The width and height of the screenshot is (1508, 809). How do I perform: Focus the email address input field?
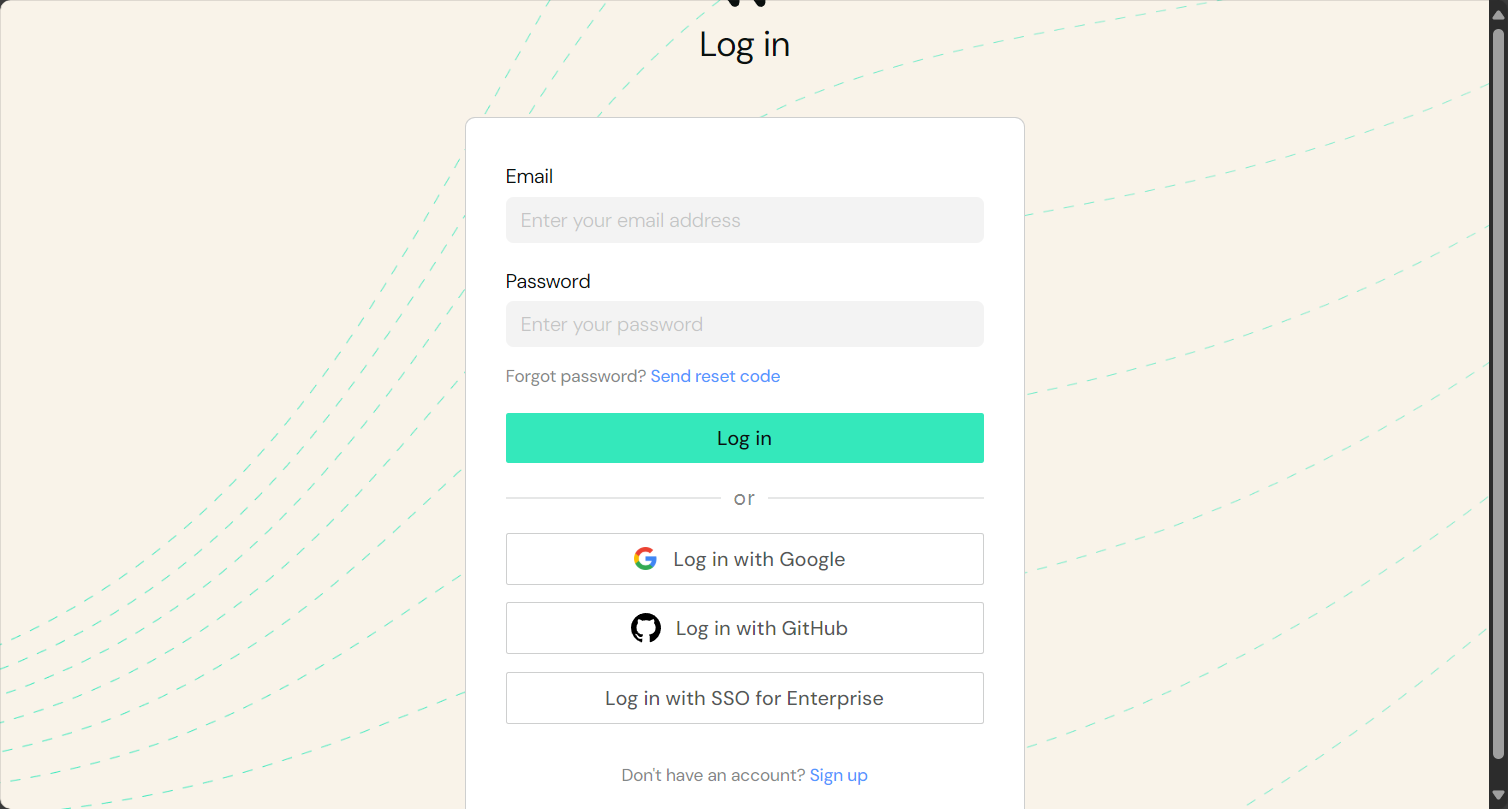pos(745,220)
